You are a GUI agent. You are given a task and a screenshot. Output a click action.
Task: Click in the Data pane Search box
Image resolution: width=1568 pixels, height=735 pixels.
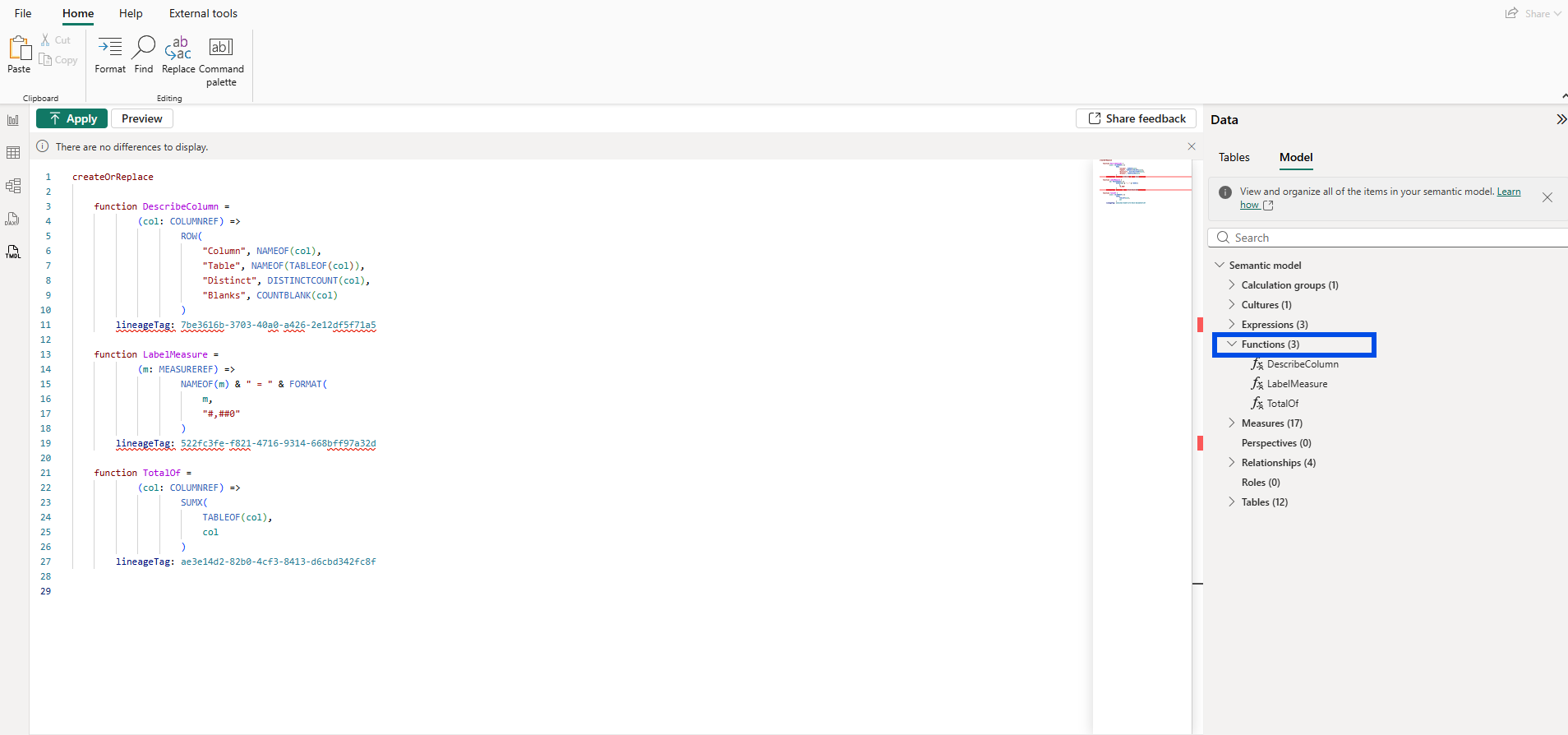click(x=1389, y=238)
